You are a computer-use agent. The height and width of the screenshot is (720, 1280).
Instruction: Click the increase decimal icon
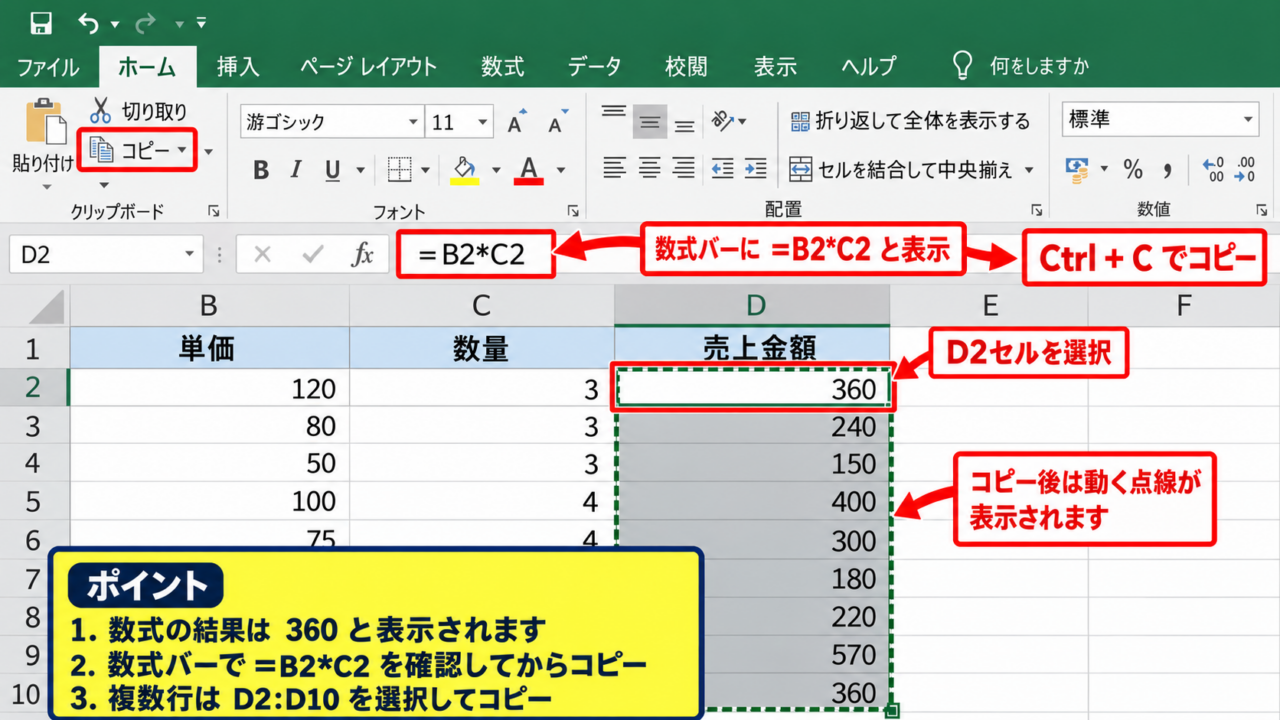coord(1214,170)
